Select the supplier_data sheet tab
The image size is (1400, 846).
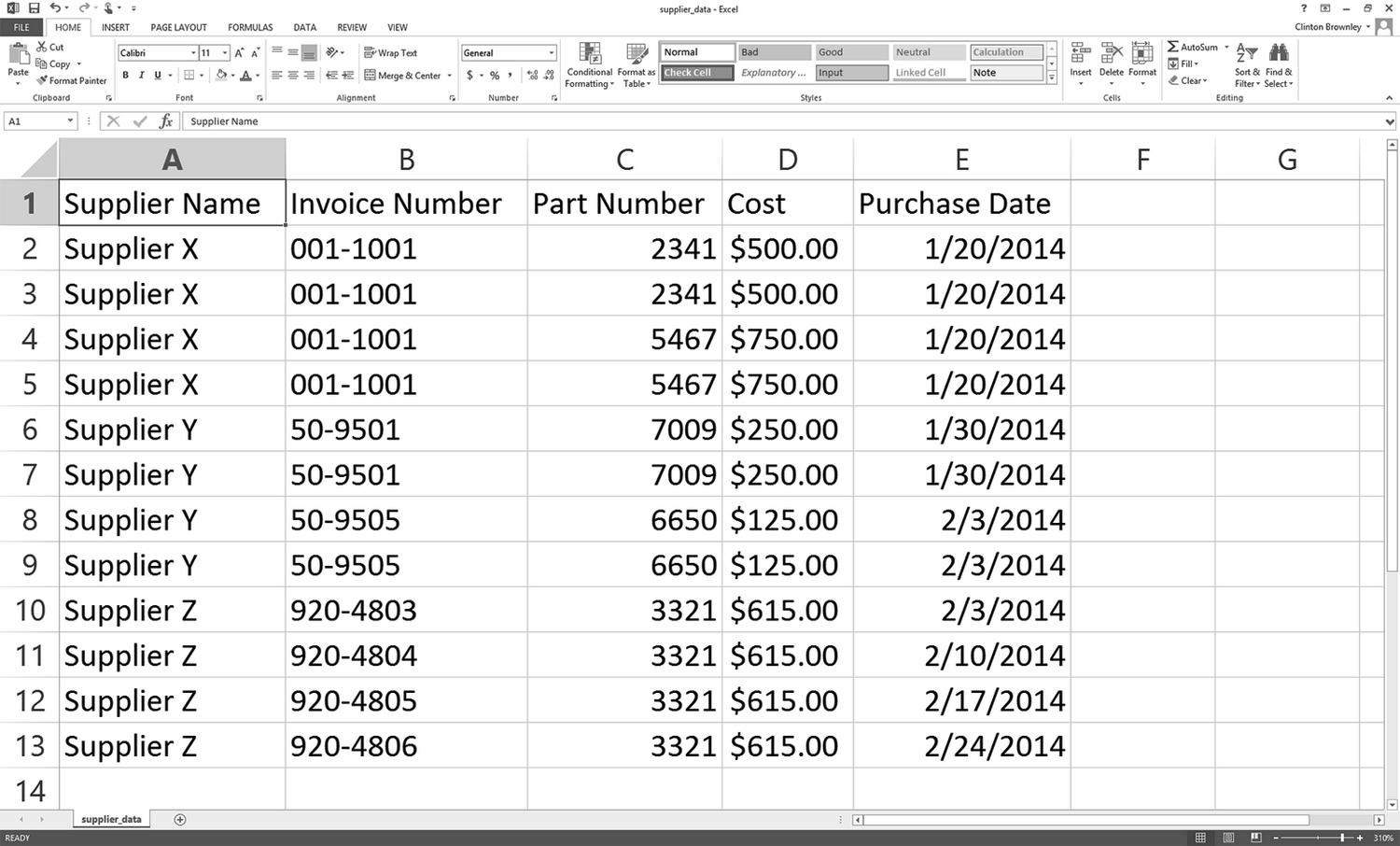[x=111, y=819]
